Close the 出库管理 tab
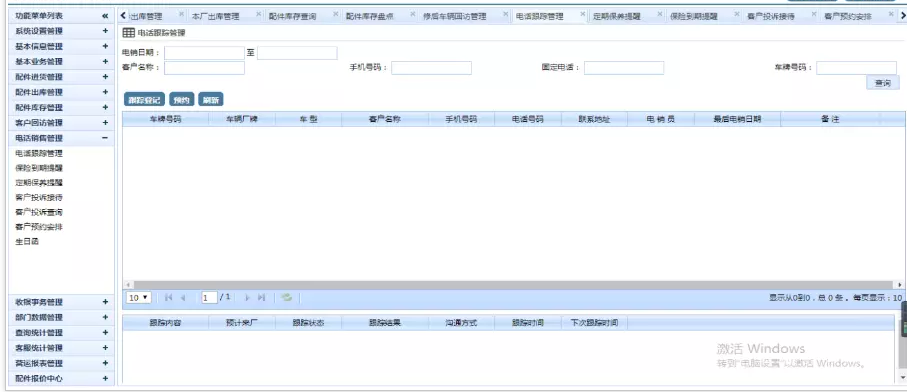Image resolution: width=907 pixels, height=392 pixels. (181, 14)
